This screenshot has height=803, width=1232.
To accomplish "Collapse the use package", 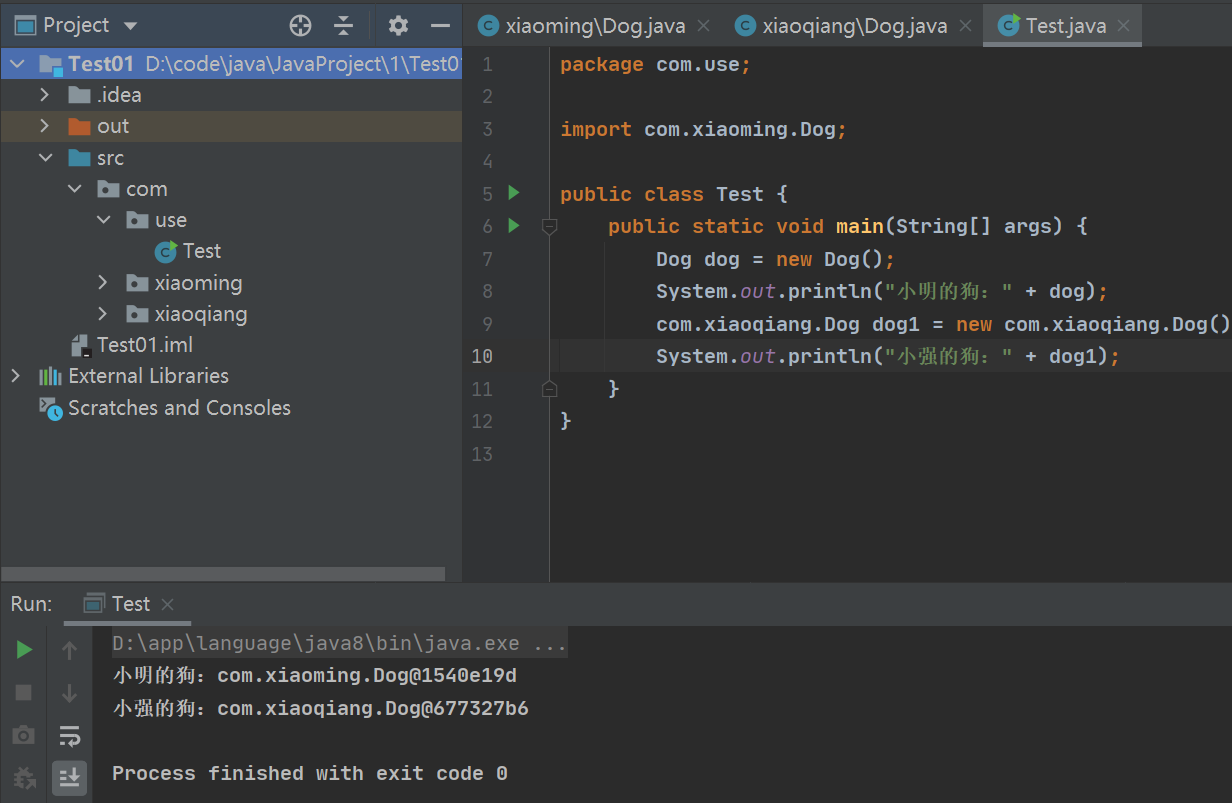I will [x=104, y=220].
